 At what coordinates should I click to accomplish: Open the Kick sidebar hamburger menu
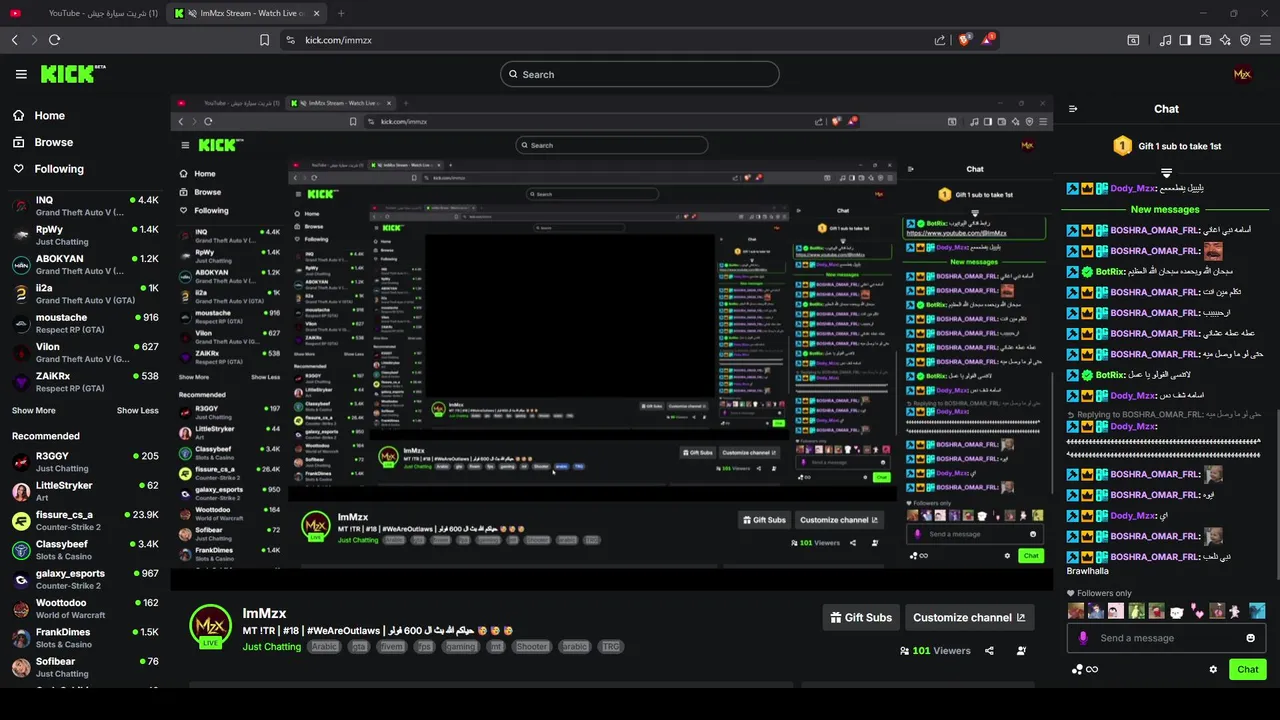tap(21, 74)
